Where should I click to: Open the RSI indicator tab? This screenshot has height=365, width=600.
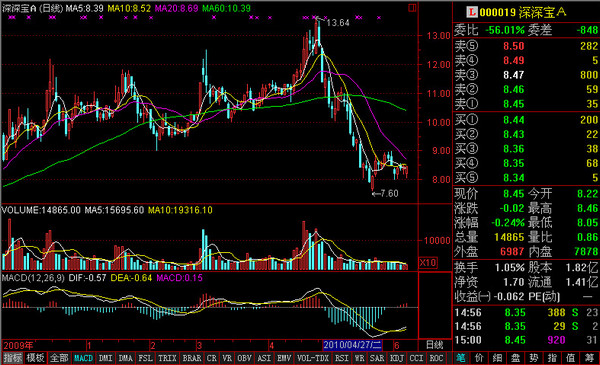(x=341, y=358)
